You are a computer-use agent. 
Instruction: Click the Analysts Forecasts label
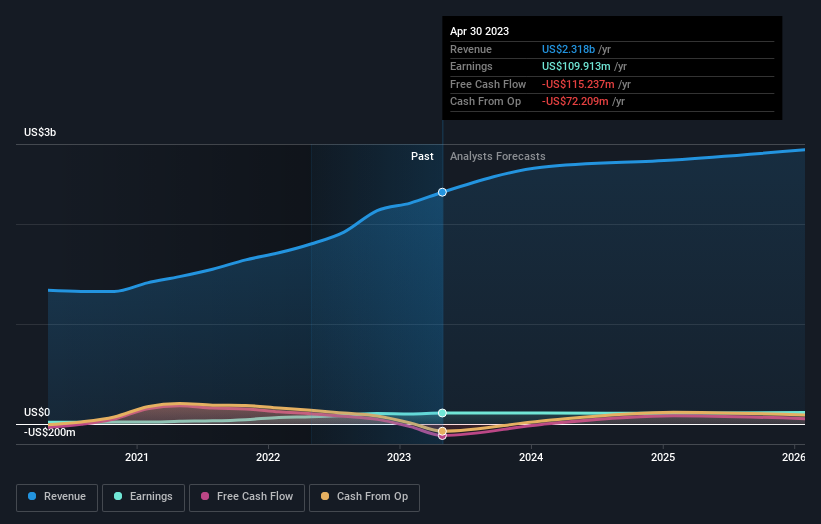(497, 156)
